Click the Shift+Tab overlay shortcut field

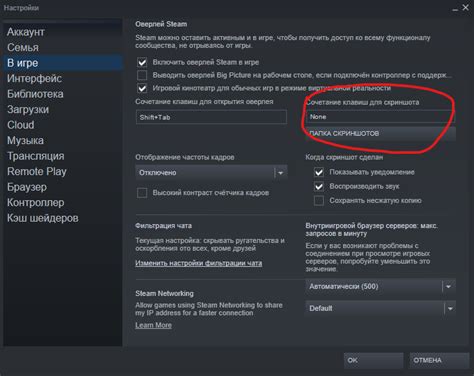[211, 117]
